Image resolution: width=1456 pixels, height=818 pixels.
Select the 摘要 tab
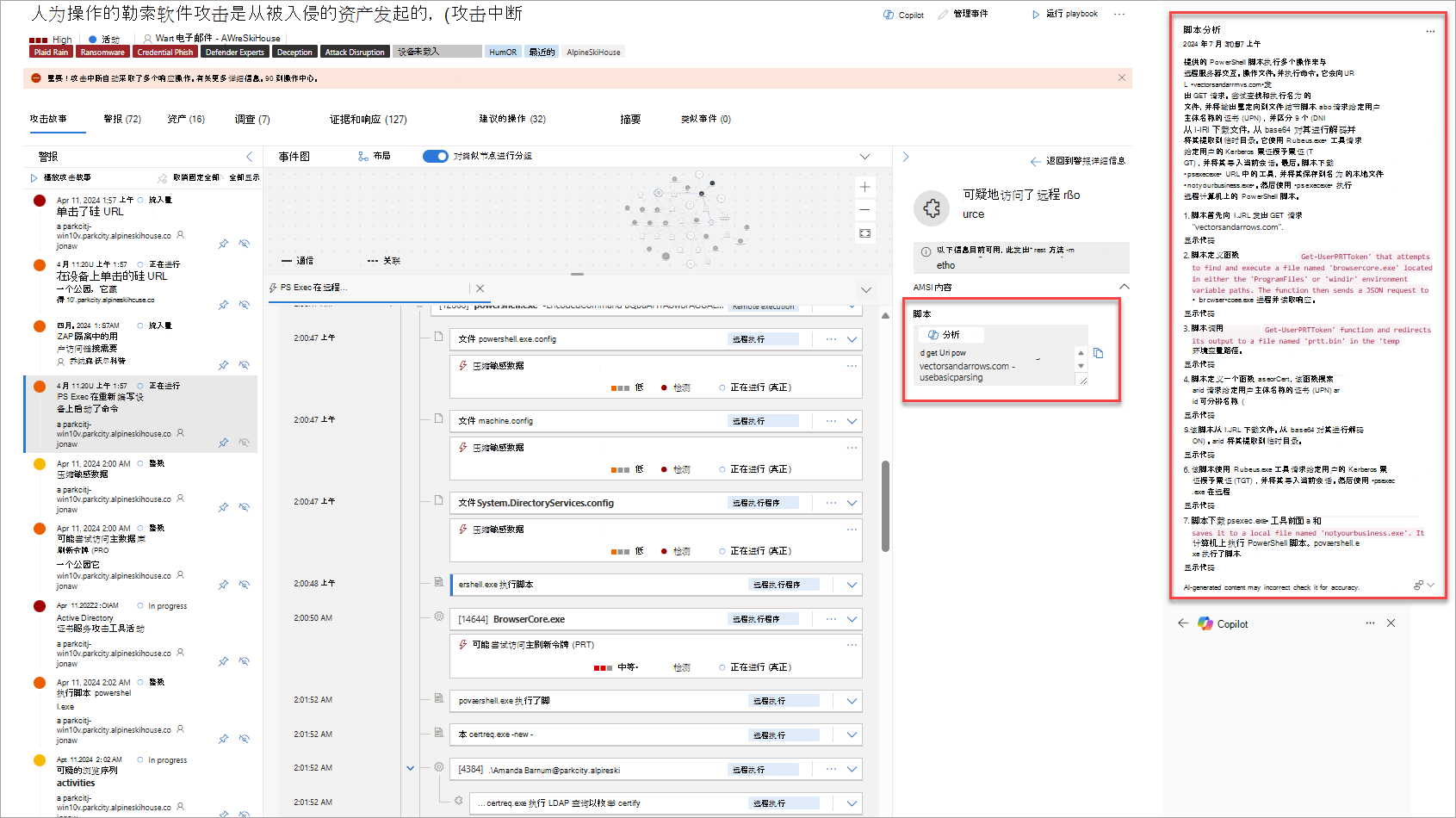pyautogui.click(x=630, y=119)
